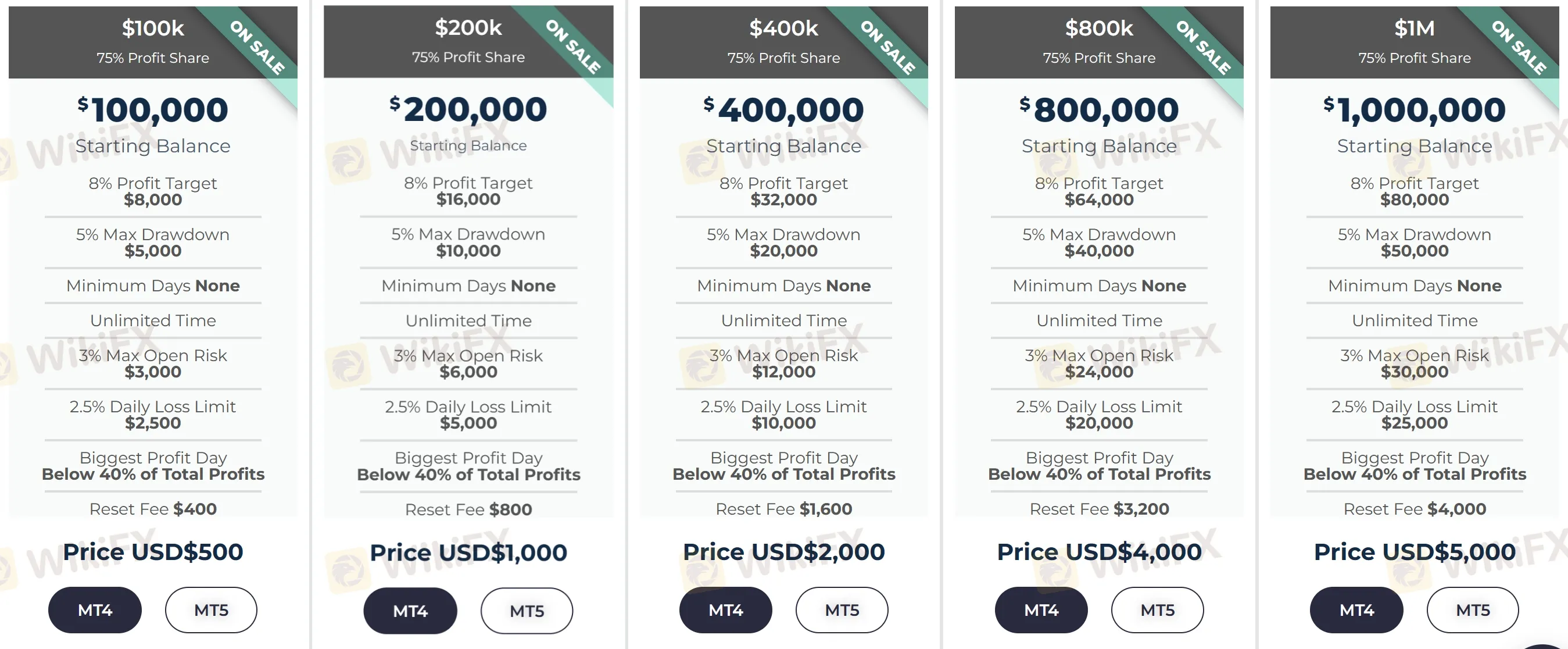Switch the $200k plan to MT5
The image size is (1568, 649).
click(x=527, y=611)
